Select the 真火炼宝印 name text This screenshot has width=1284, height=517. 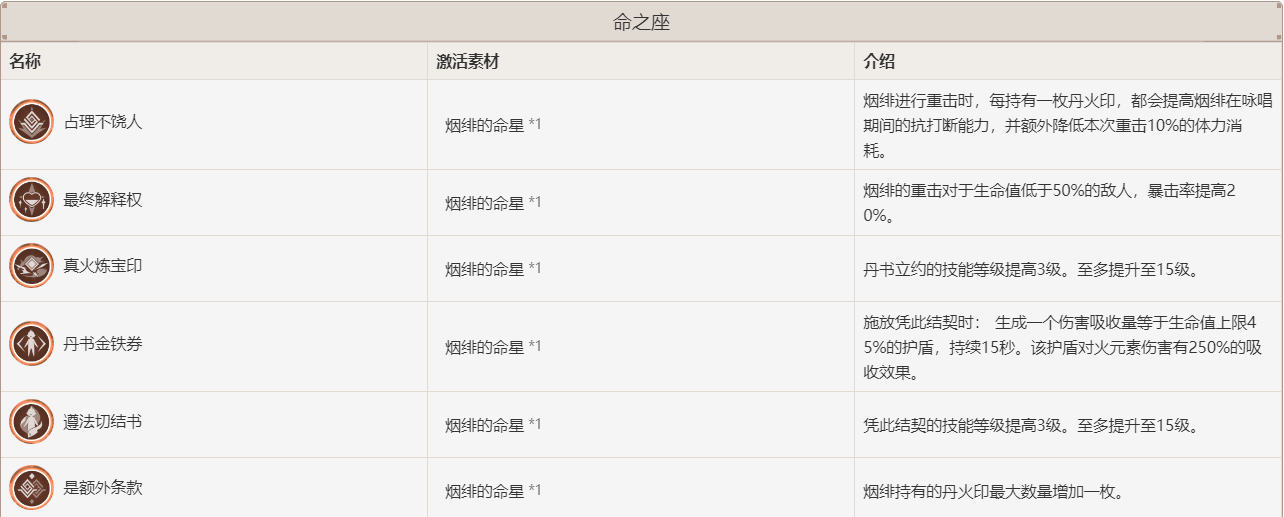click(x=103, y=266)
